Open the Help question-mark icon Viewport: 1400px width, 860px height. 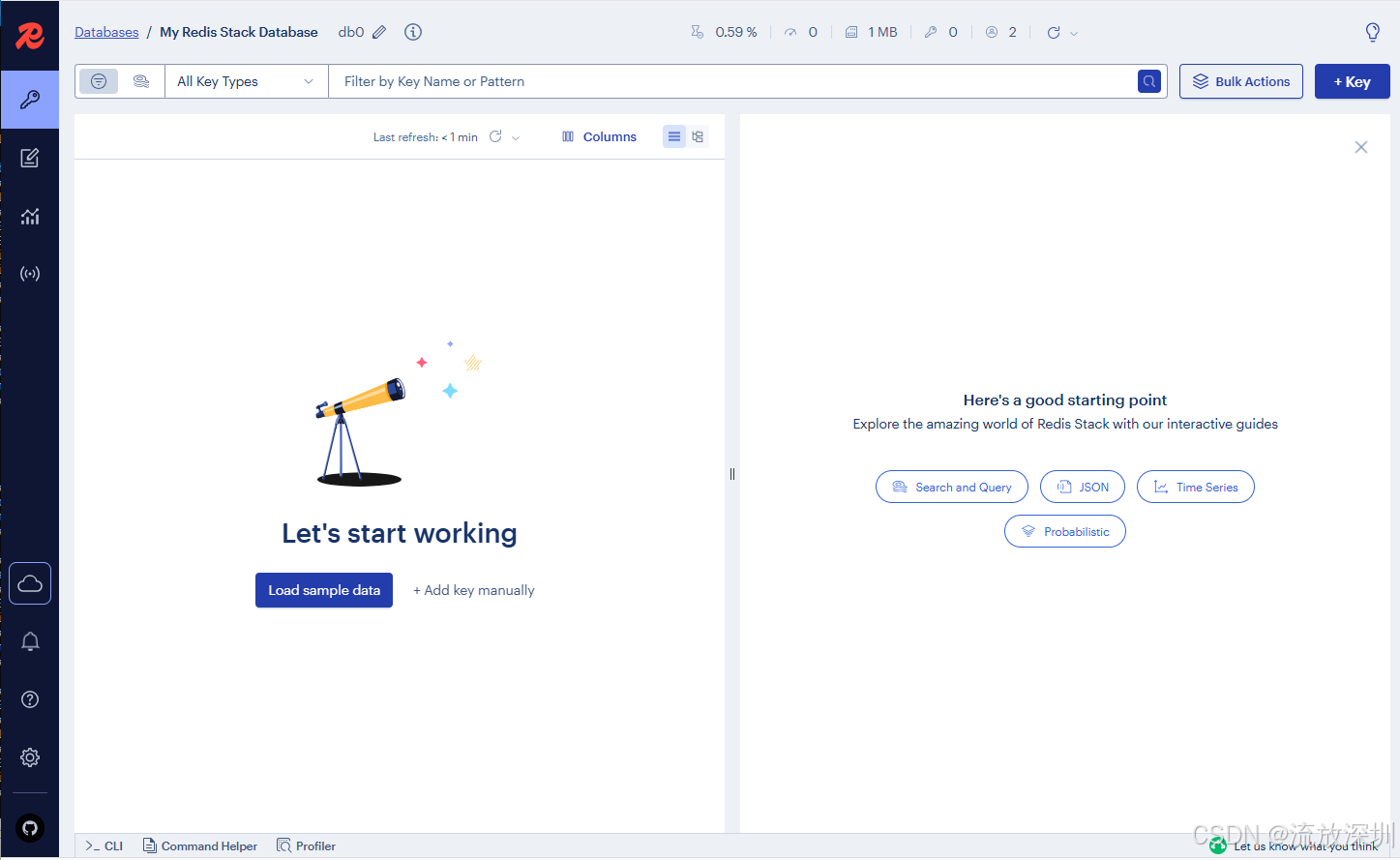[30, 699]
